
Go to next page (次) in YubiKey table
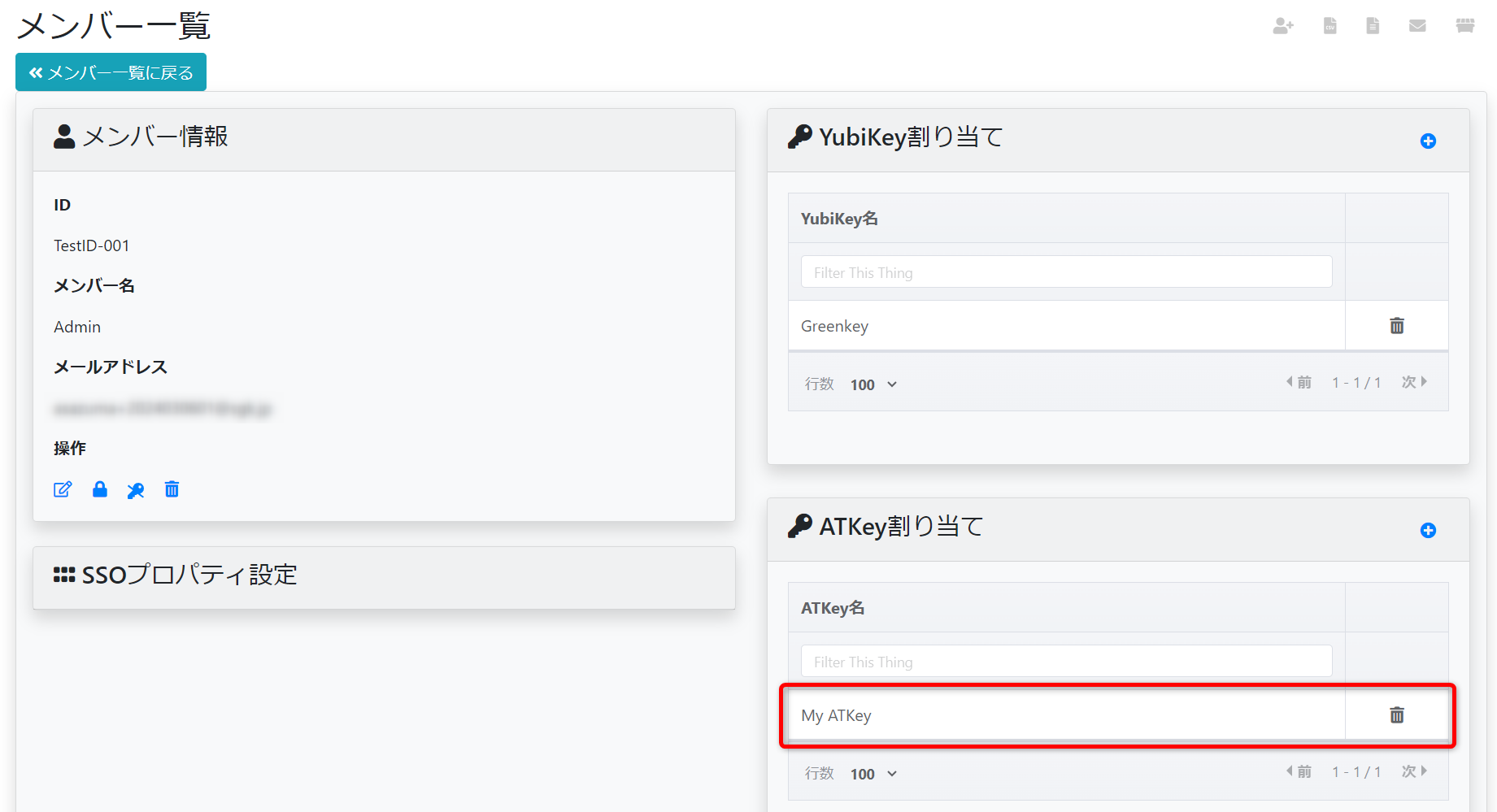(1414, 382)
